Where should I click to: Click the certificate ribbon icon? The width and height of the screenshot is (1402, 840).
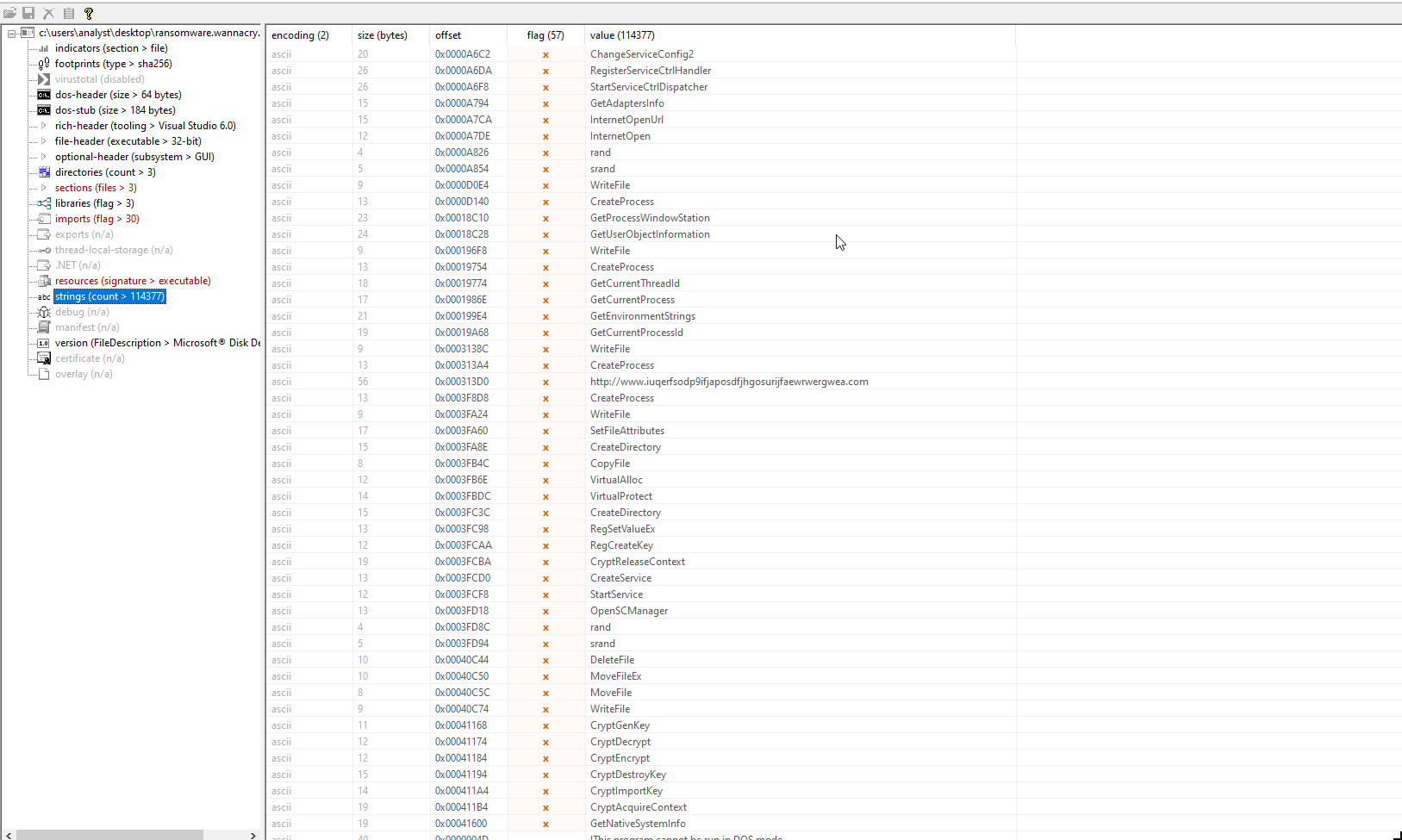click(x=44, y=358)
